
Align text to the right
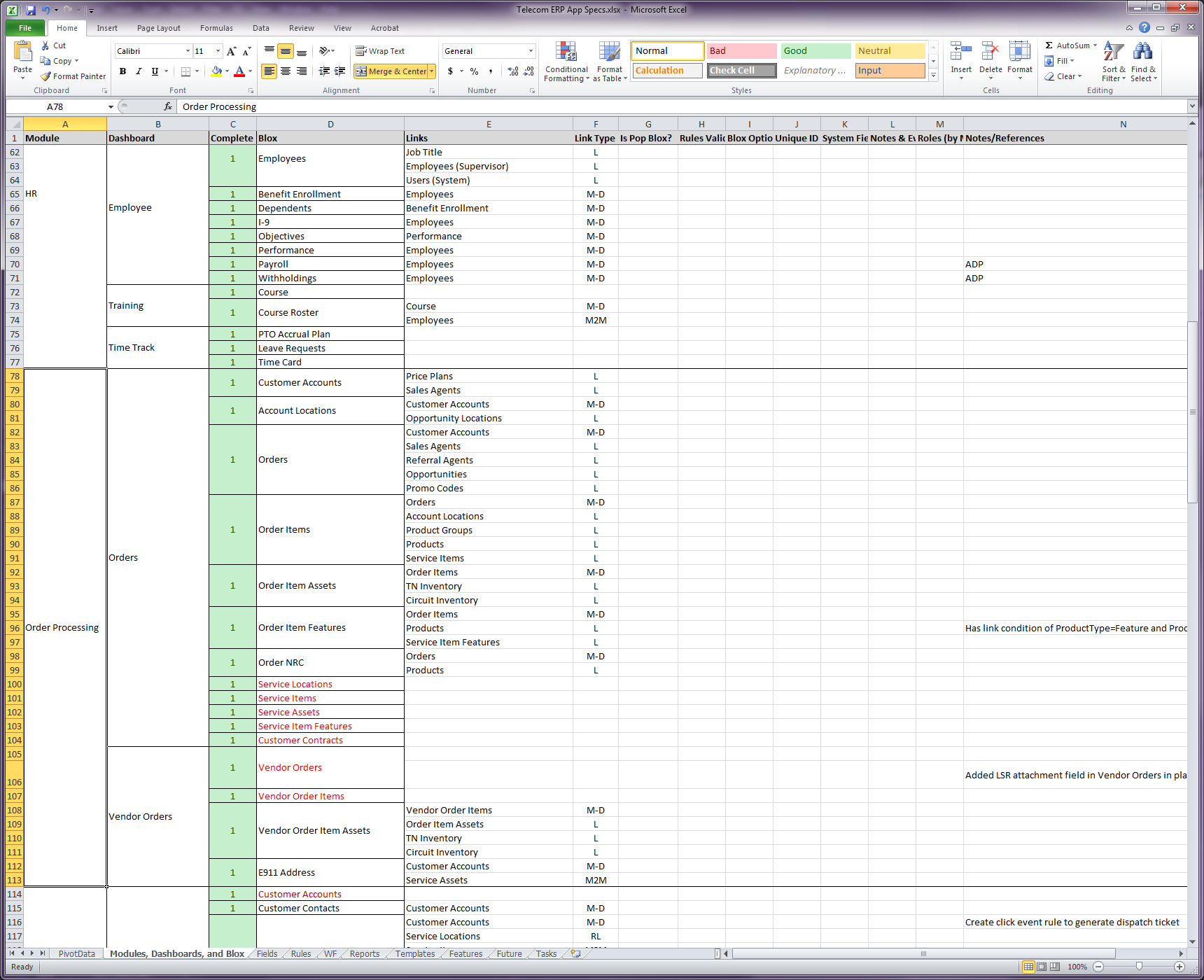[302, 71]
